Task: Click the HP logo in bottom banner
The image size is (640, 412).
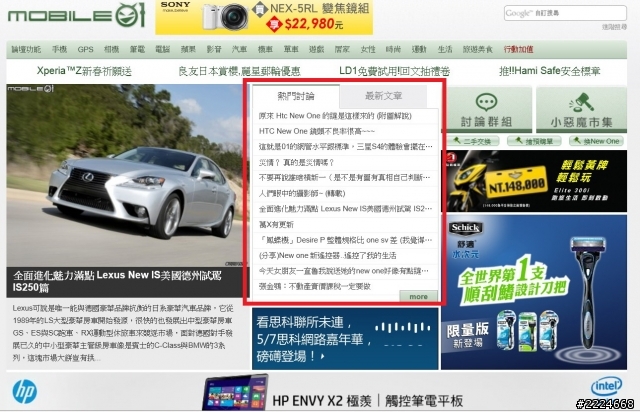Action: [25, 392]
